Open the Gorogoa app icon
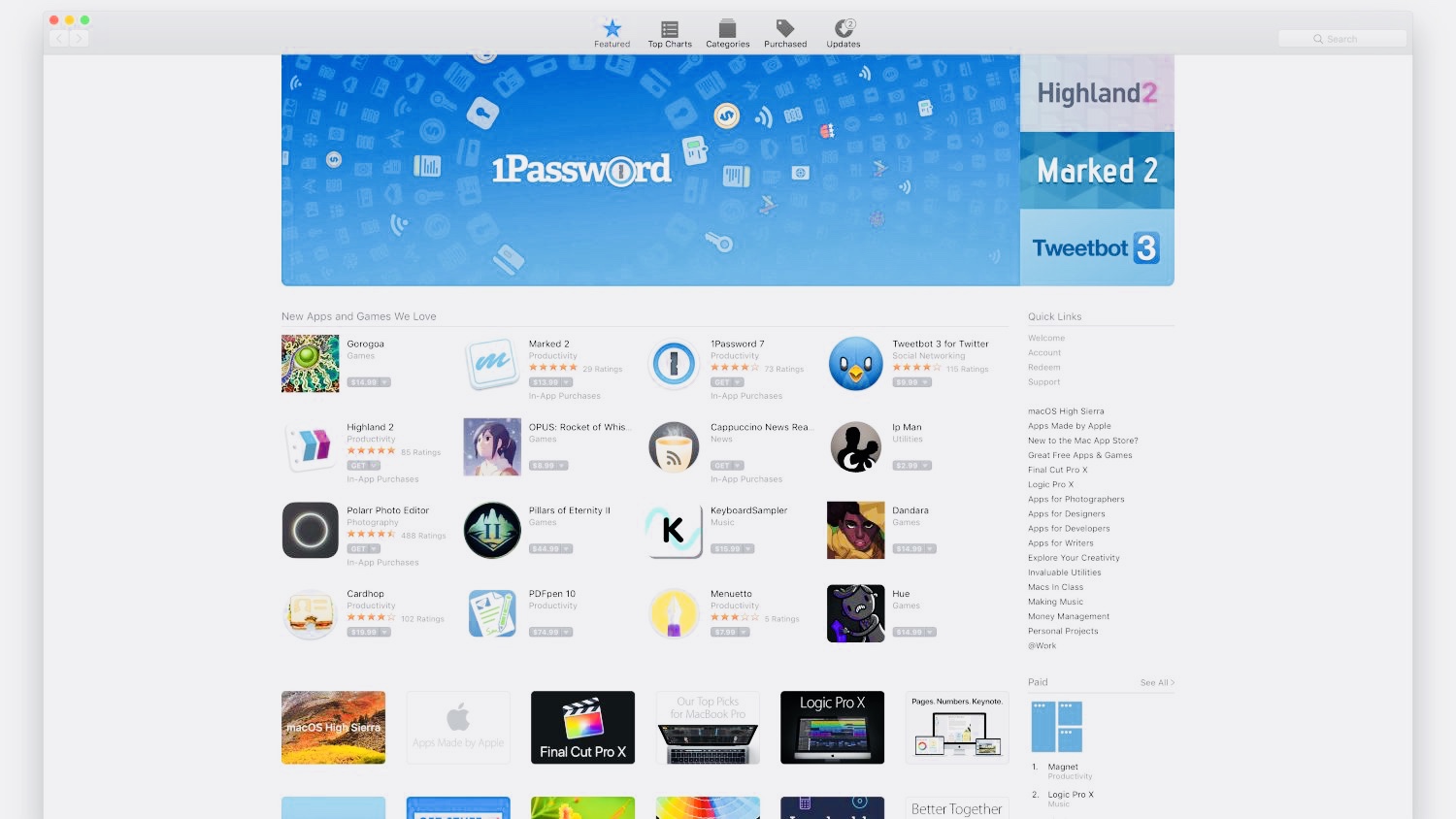The width and height of the screenshot is (1456, 819). (x=311, y=364)
